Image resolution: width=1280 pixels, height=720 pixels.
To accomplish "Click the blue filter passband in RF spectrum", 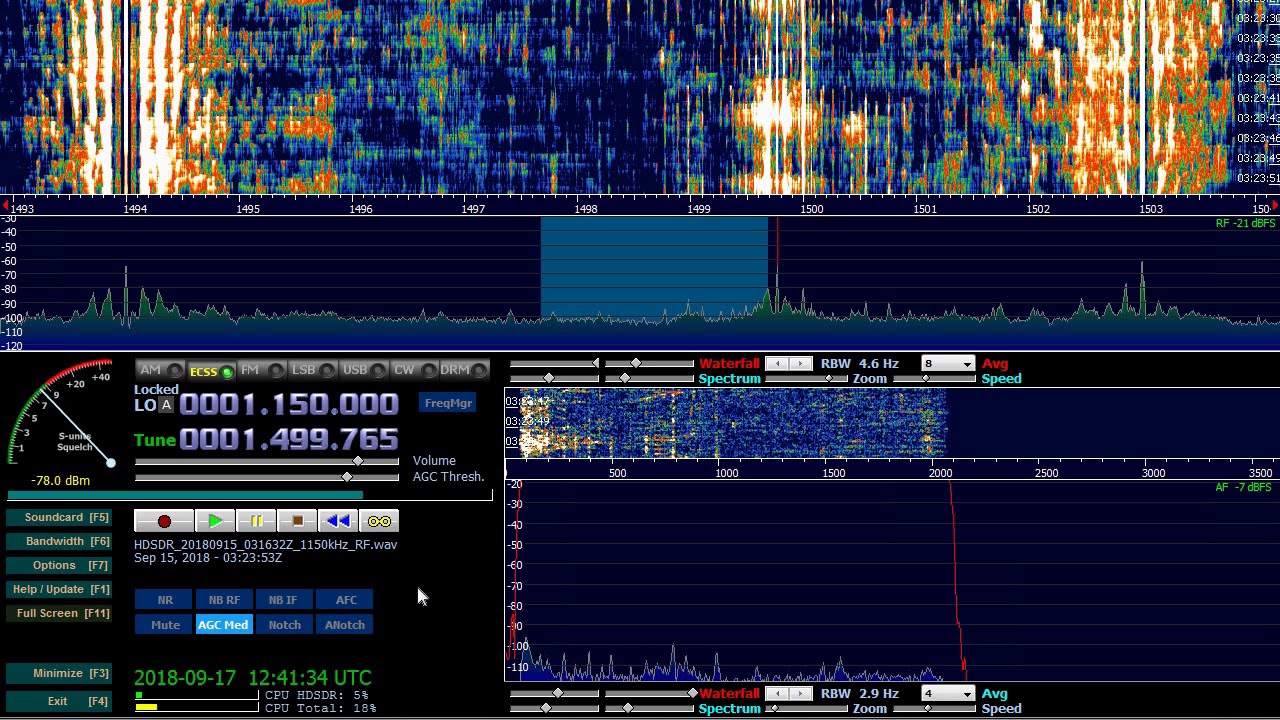I will coord(654,270).
